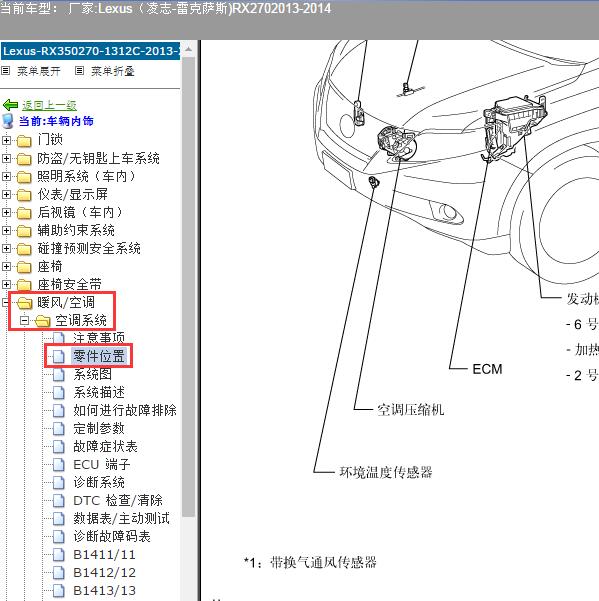Expand the 碰撞预测安全系统 tree node
Screen dimensions: 599x601
point(6,248)
